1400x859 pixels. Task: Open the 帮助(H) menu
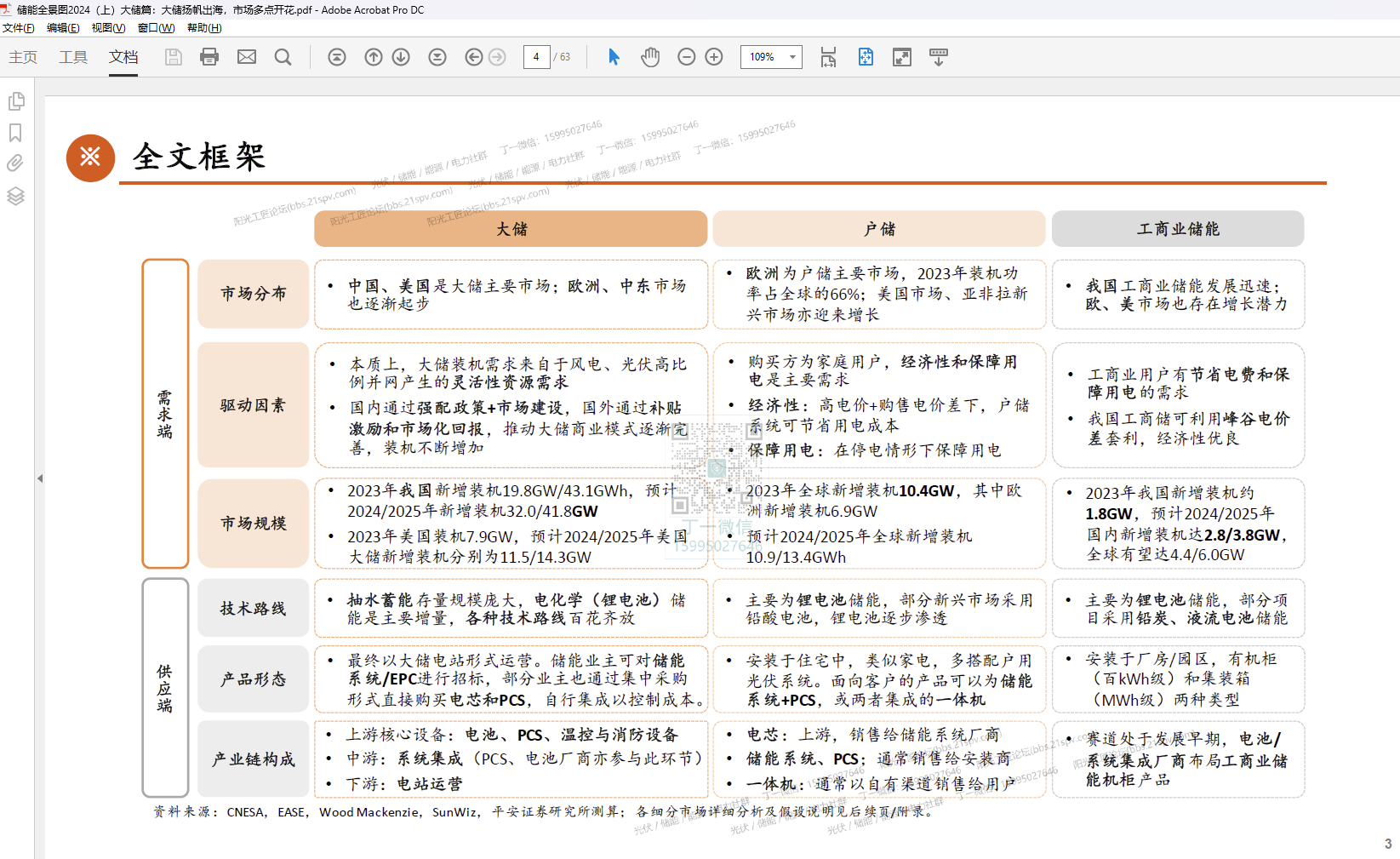point(204,28)
